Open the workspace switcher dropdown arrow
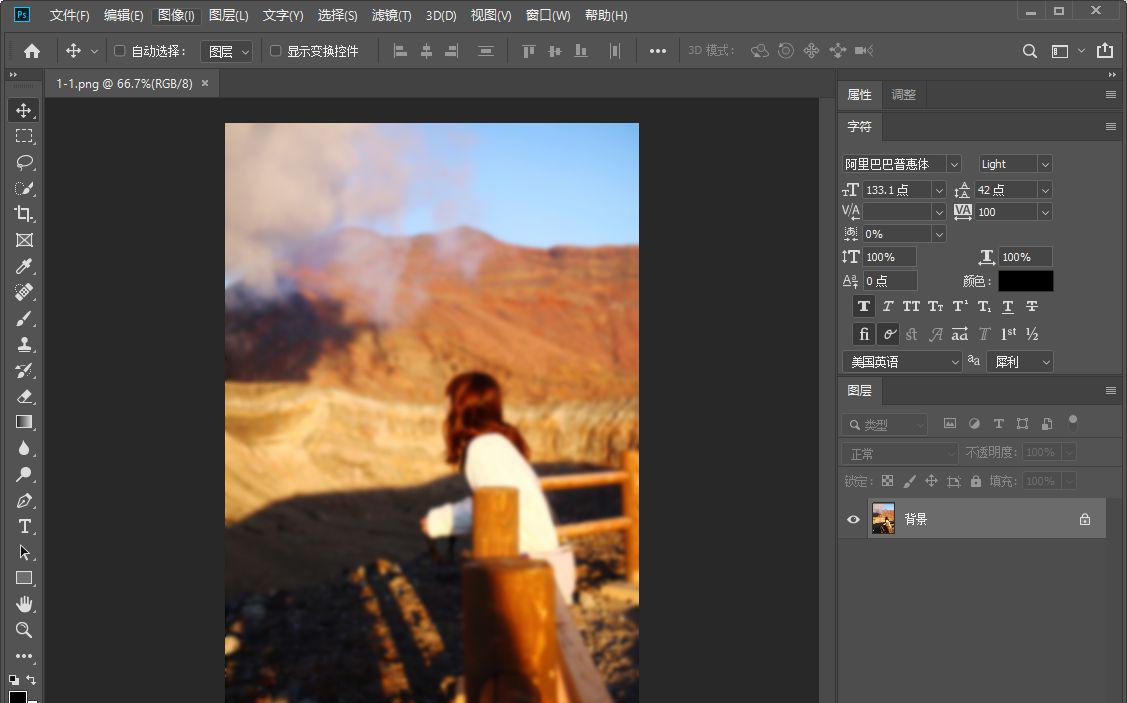This screenshot has width=1127, height=703. coord(1081,51)
